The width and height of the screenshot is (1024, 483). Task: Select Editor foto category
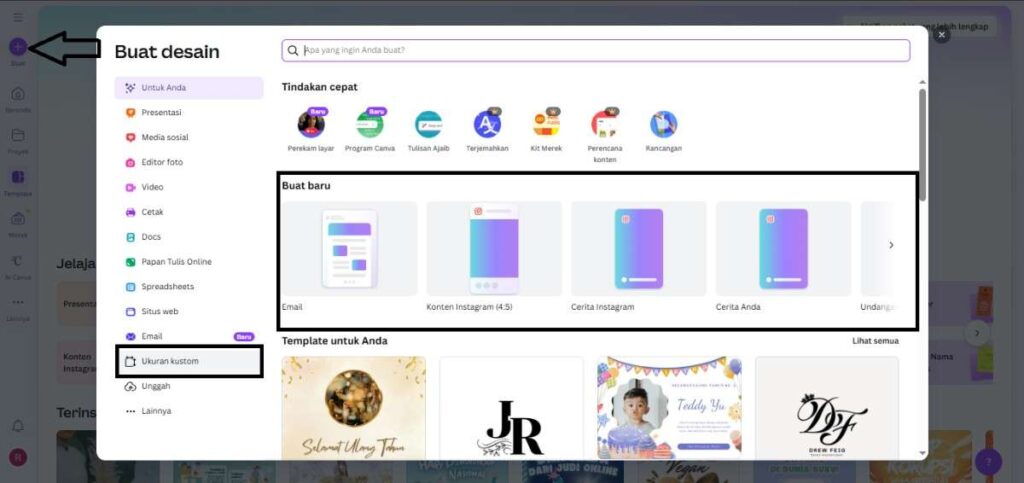point(189,162)
